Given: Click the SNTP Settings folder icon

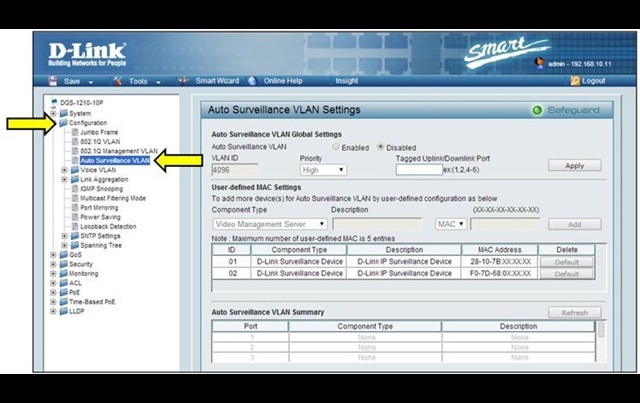Looking at the screenshot, I should pyautogui.click(x=75, y=236).
